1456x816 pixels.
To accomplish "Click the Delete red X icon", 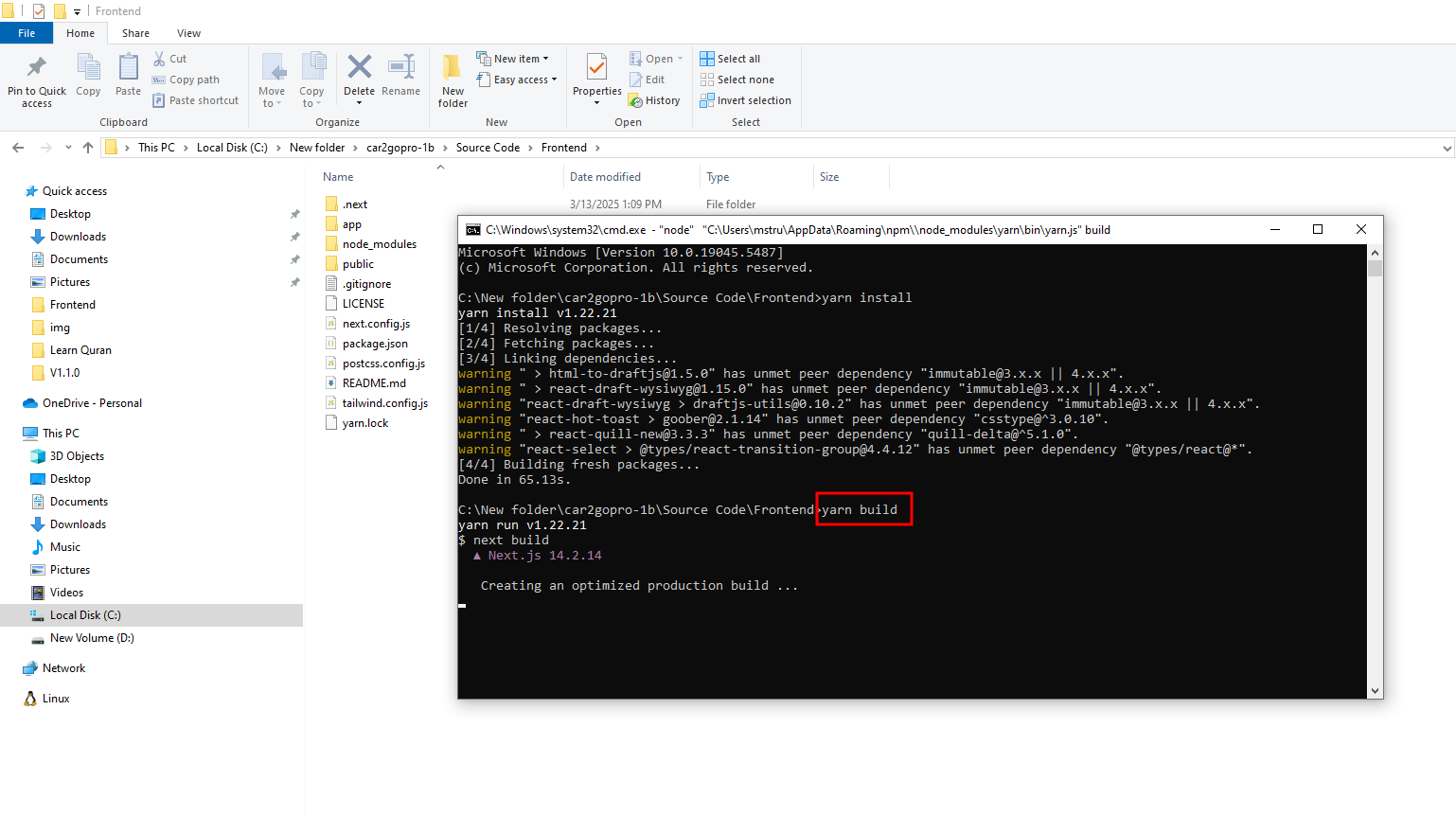I will click(359, 66).
